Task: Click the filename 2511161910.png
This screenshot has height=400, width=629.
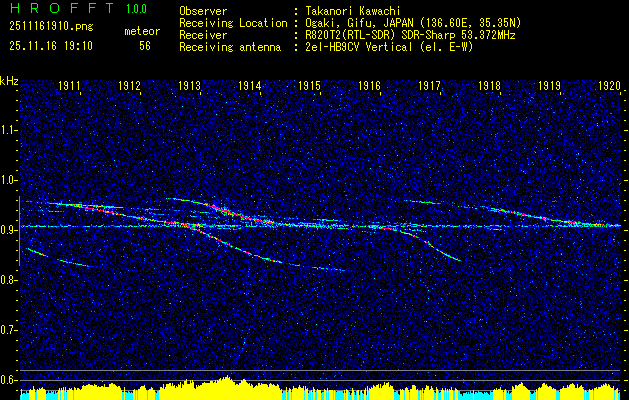Action: point(51,27)
